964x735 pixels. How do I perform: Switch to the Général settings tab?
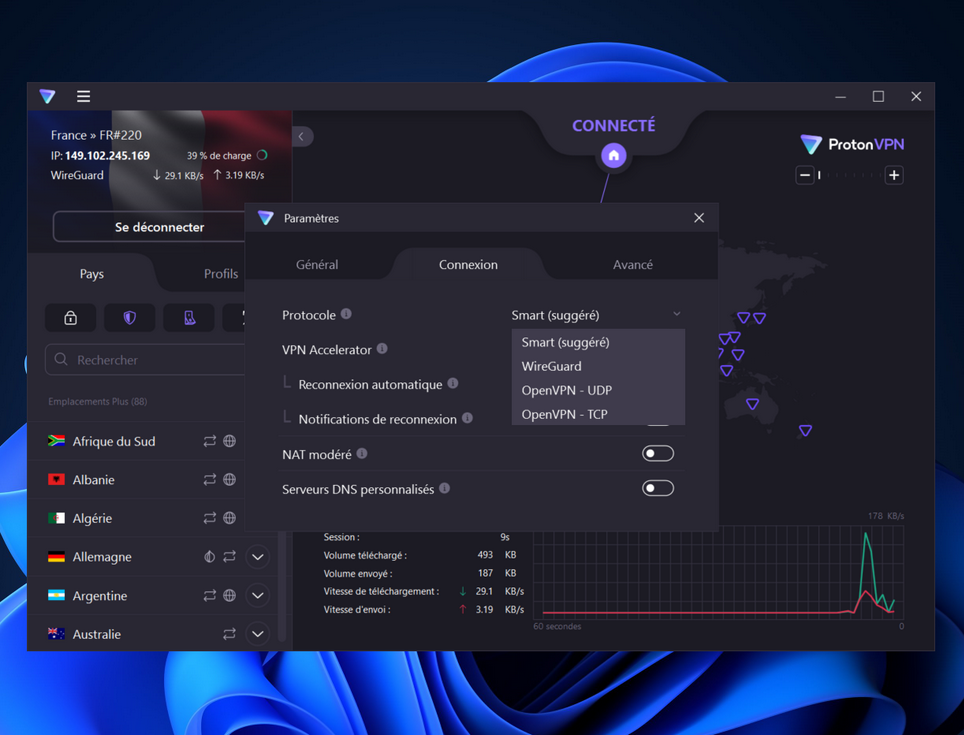coord(317,265)
